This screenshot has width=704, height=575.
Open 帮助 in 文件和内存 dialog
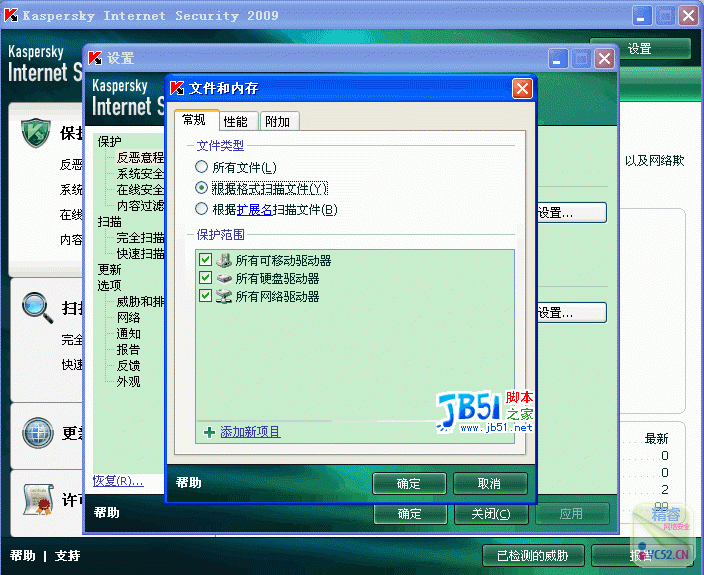click(189, 483)
